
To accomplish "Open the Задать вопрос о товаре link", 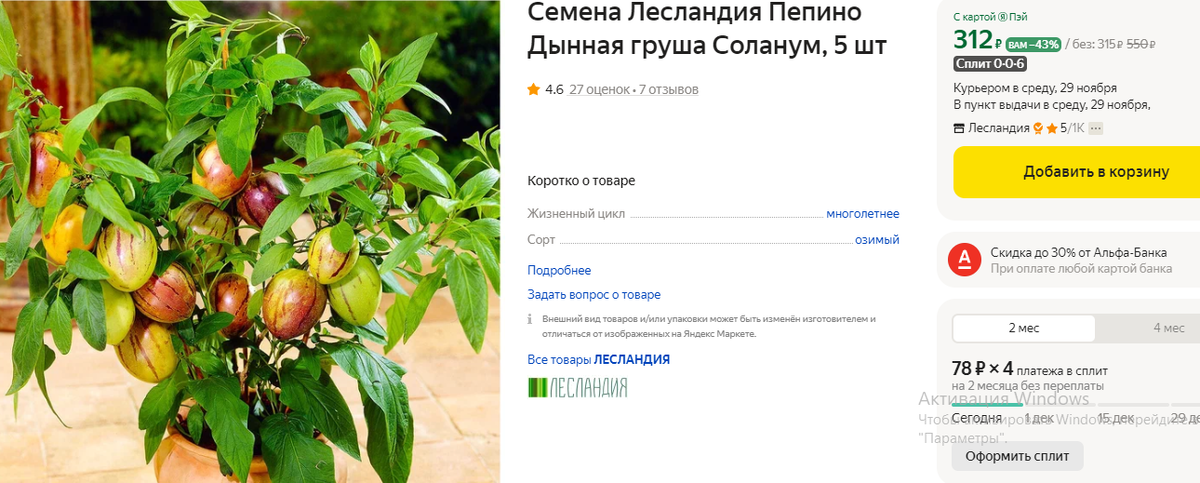I will (x=594, y=294).
